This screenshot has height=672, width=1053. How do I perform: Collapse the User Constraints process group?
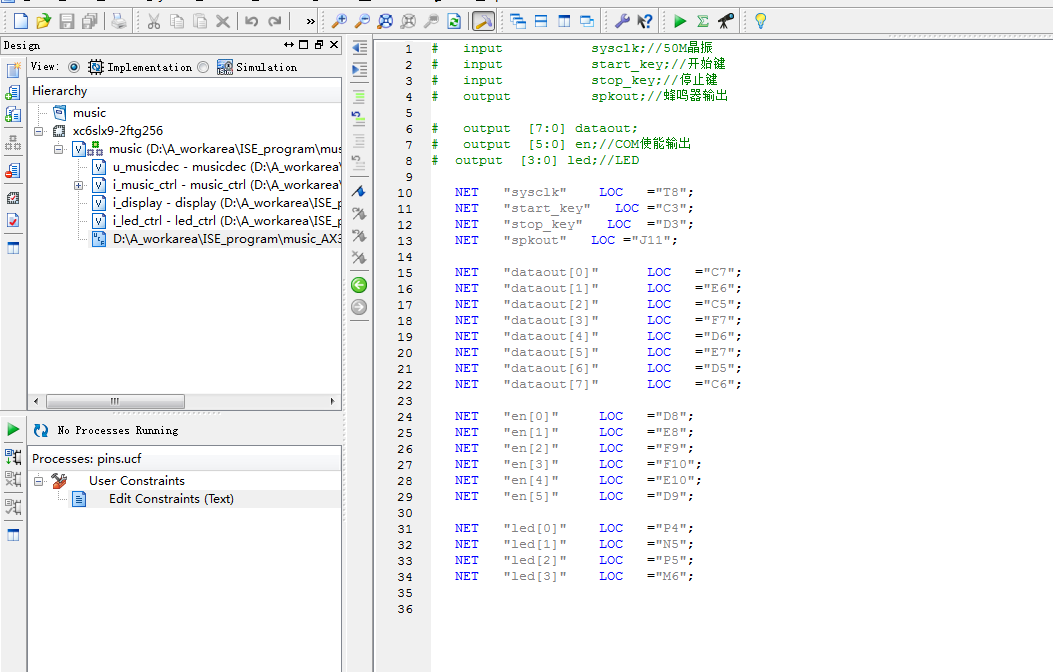pyautogui.click(x=39, y=481)
